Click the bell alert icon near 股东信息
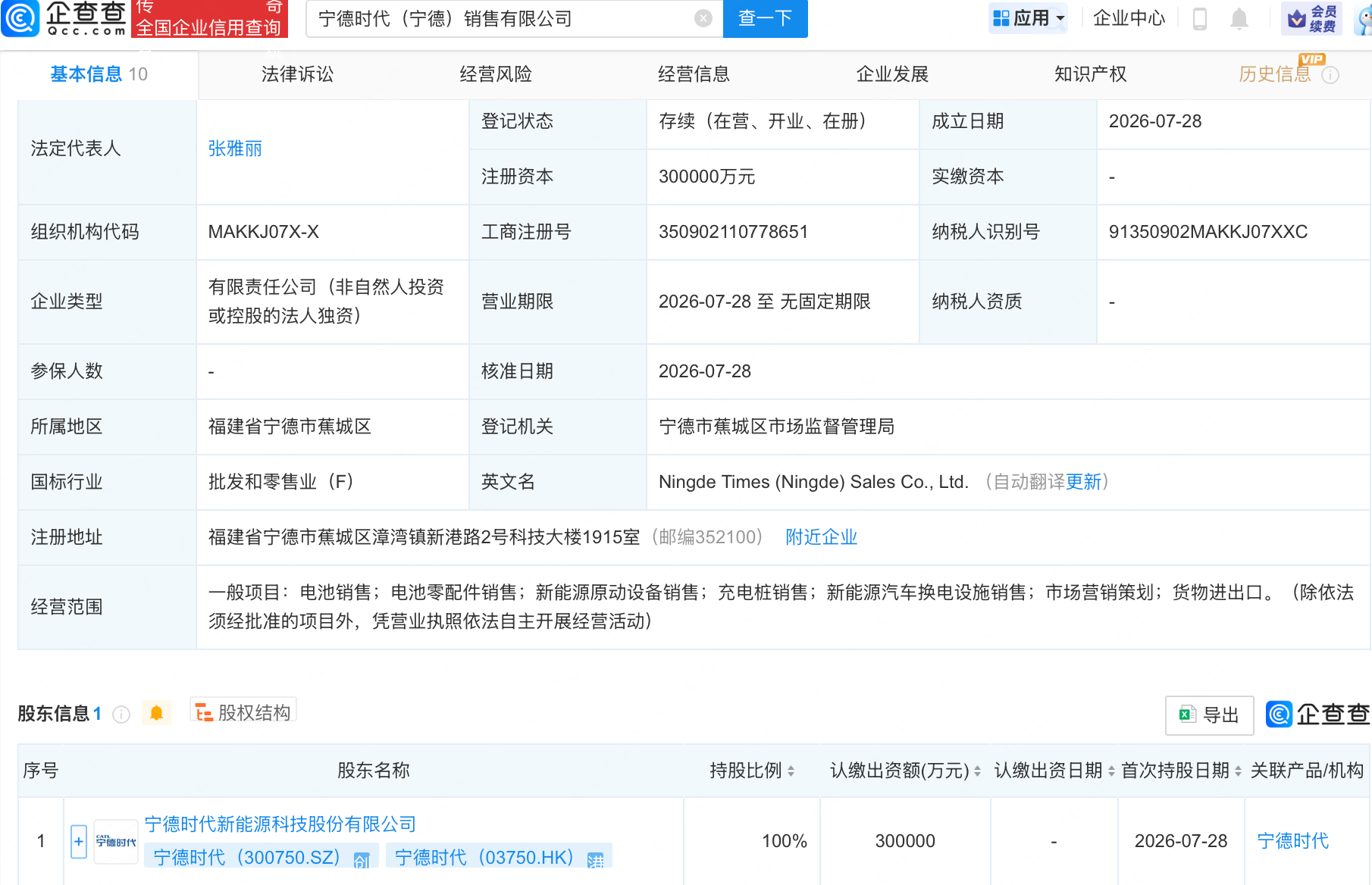Screen dimensions: 1372x885 pos(157,713)
